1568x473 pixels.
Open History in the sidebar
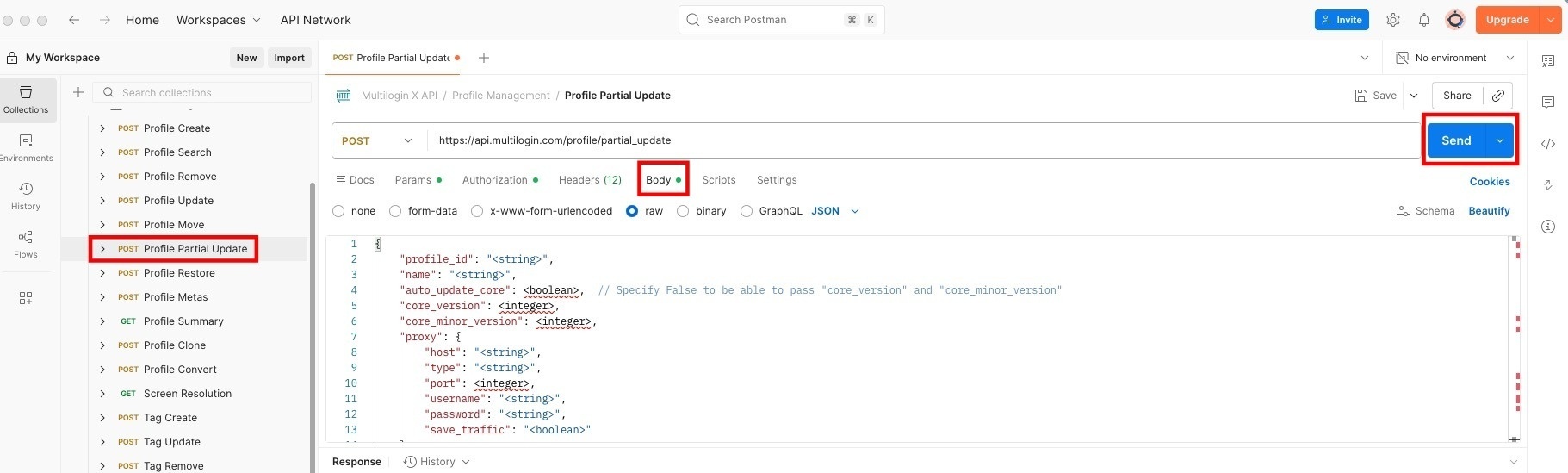[x=26, y=196]
